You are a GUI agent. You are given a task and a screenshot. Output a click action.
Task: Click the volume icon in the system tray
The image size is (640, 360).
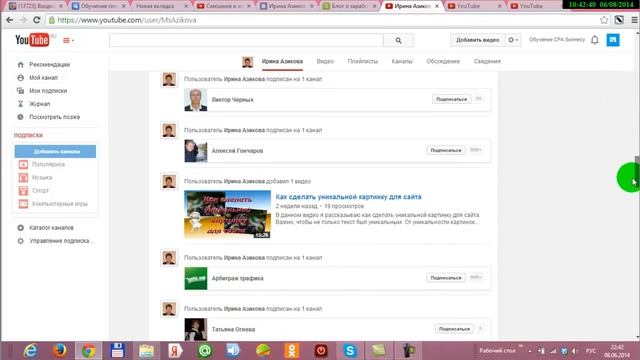[575, 351]
